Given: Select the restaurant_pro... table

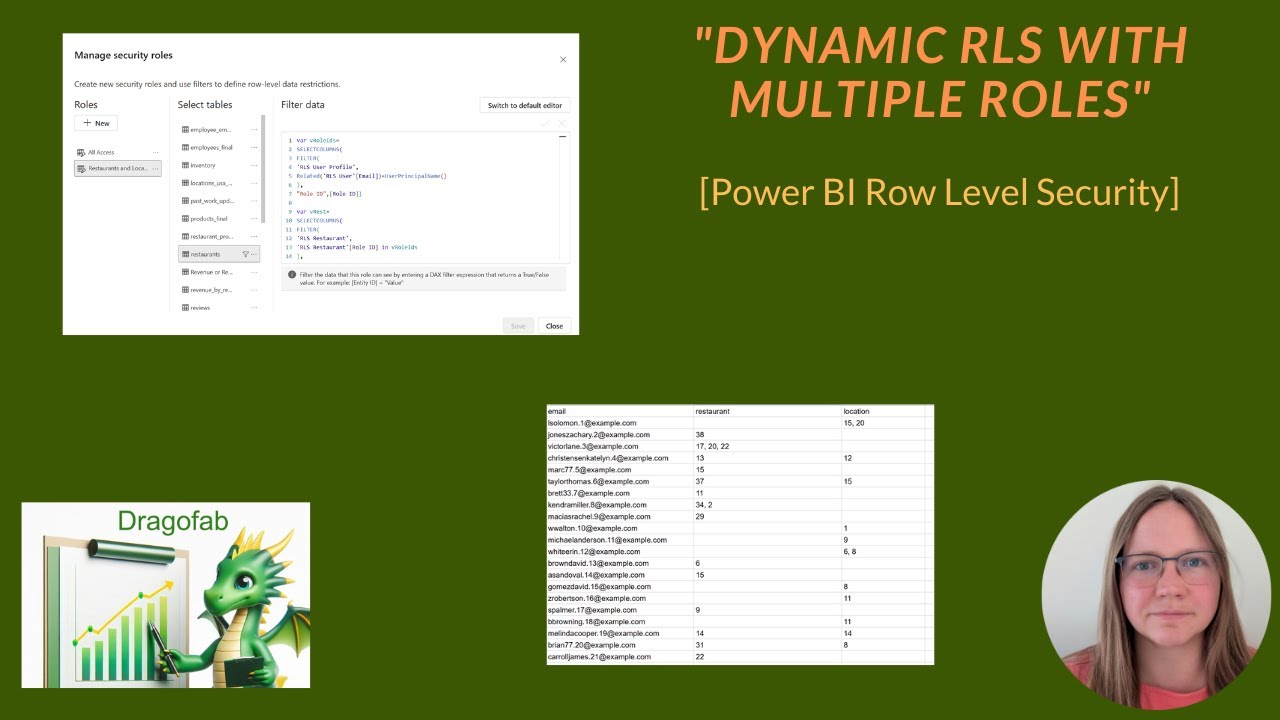Looking at the screenshot, I should pos(219,237).
